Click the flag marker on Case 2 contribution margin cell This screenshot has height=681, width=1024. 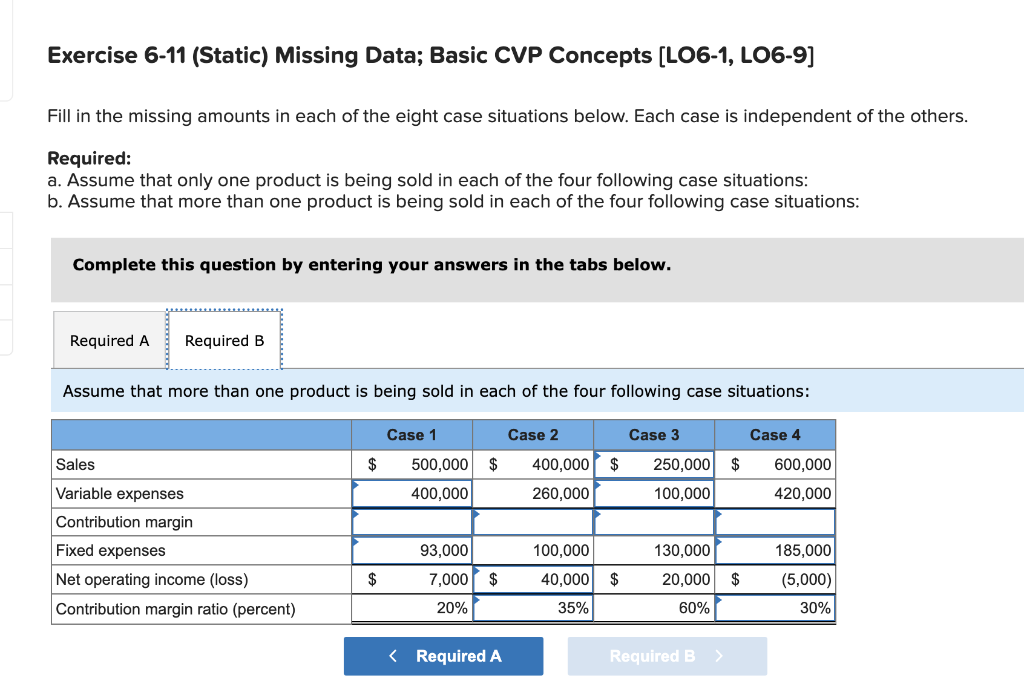tap(475, 516)
